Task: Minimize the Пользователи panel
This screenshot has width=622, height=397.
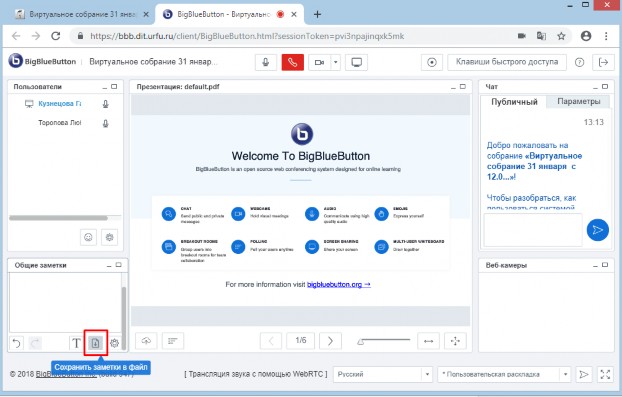Action: pyautogui.click(x=105, y=87)
